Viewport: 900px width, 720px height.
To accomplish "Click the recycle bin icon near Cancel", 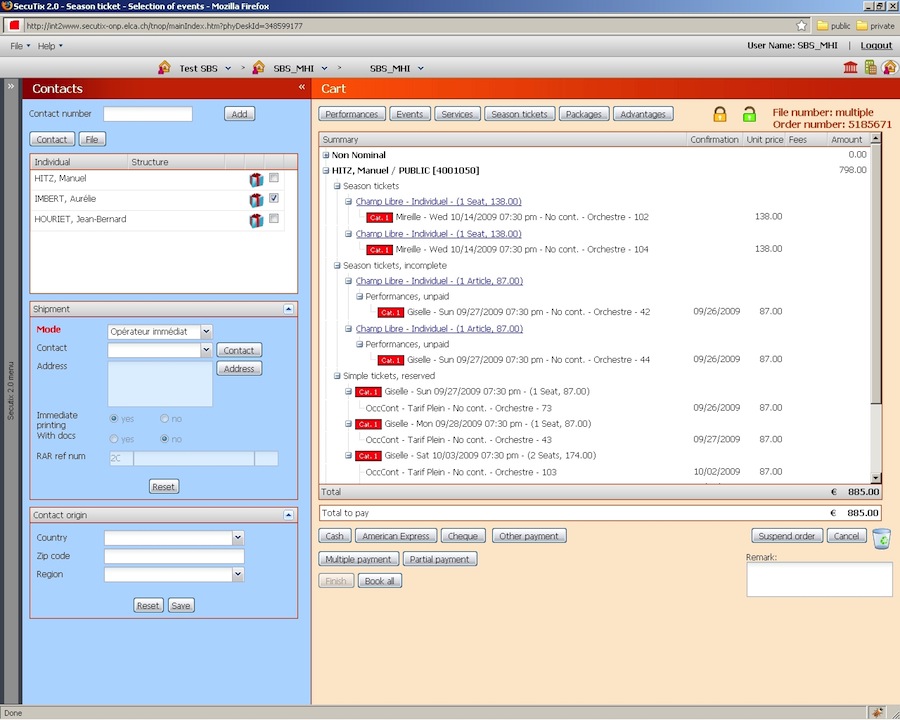I will tap(882, 538).
